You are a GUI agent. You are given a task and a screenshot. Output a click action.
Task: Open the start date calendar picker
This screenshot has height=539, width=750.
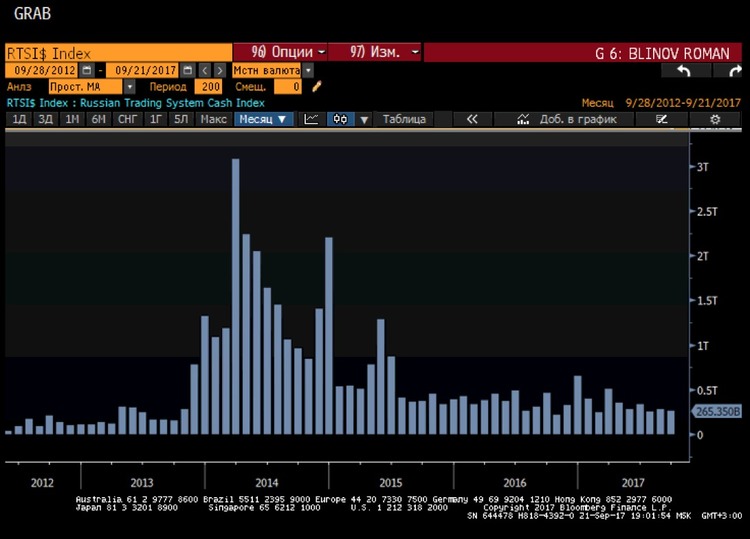pyautogui.click(x=86, y=71)
